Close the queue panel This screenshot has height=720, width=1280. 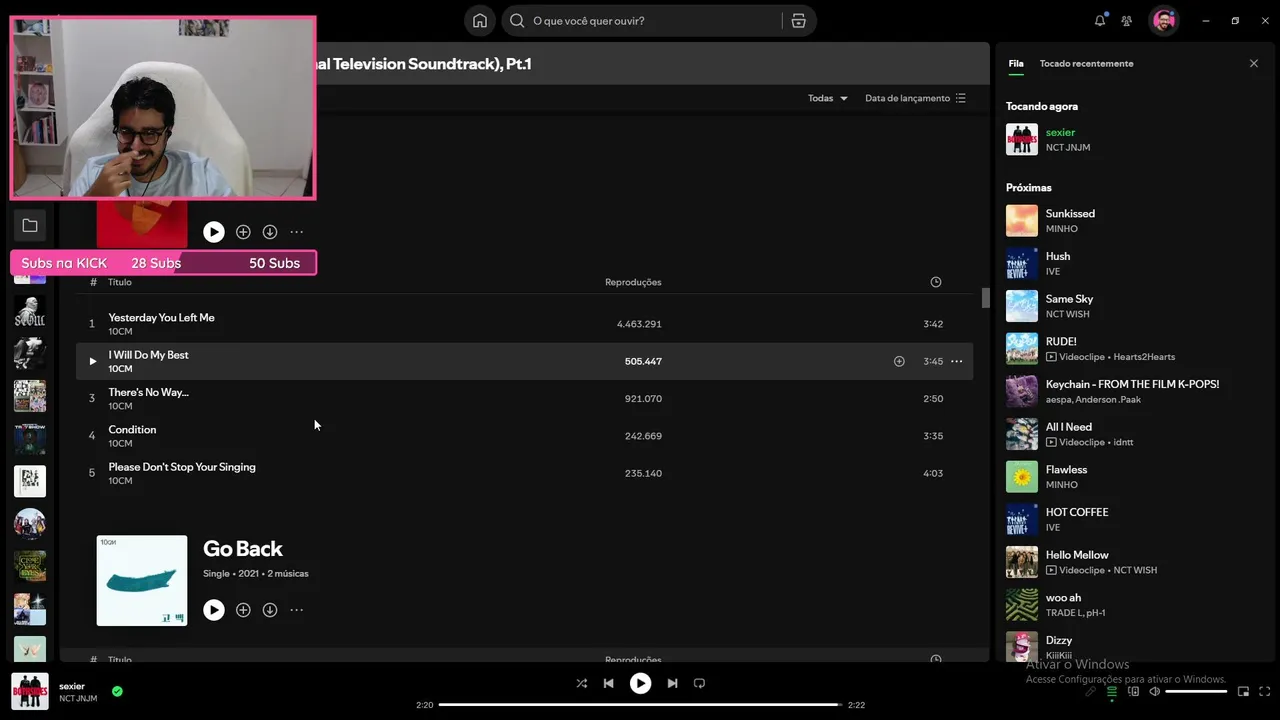point(1254,63)
